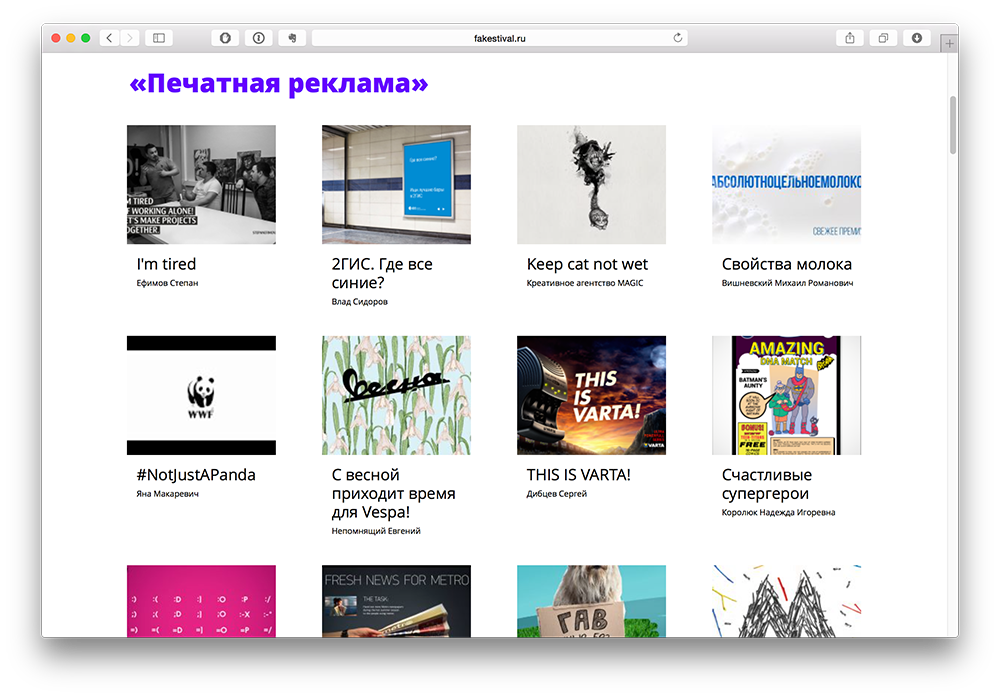1000x697 pixels.
Task: Toggle the Safari sidebar
Action: (x=158, y=38)
